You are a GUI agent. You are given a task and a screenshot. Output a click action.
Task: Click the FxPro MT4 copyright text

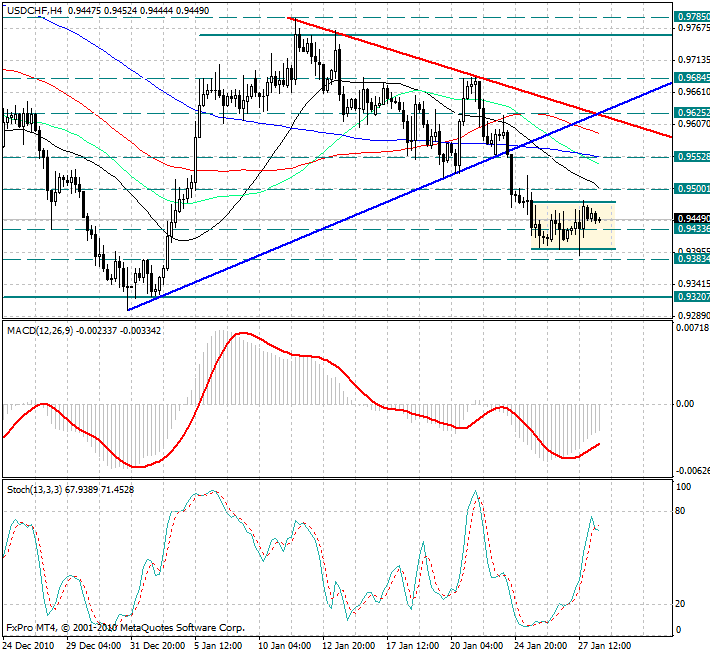tap(125, 628)
